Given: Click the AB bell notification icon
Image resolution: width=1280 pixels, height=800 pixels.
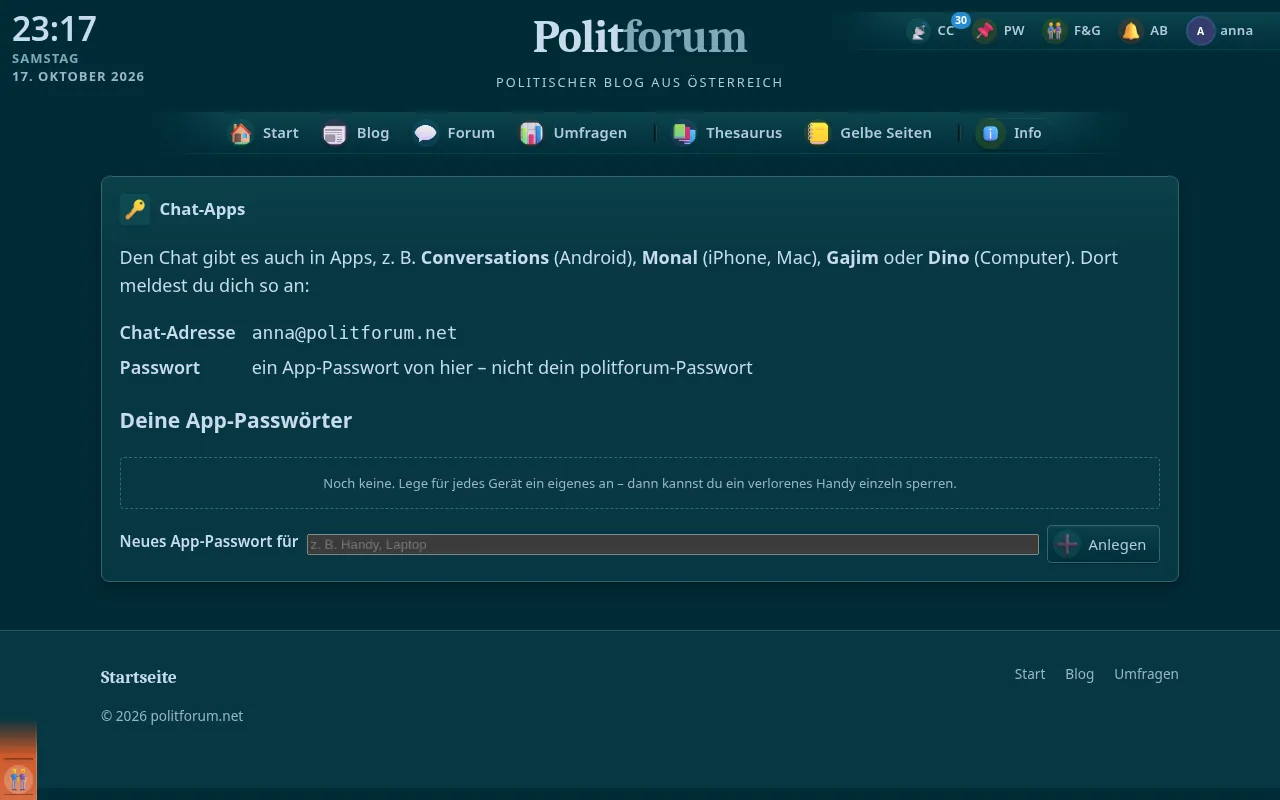Looking at the screenshot, I should point(1130,31).
